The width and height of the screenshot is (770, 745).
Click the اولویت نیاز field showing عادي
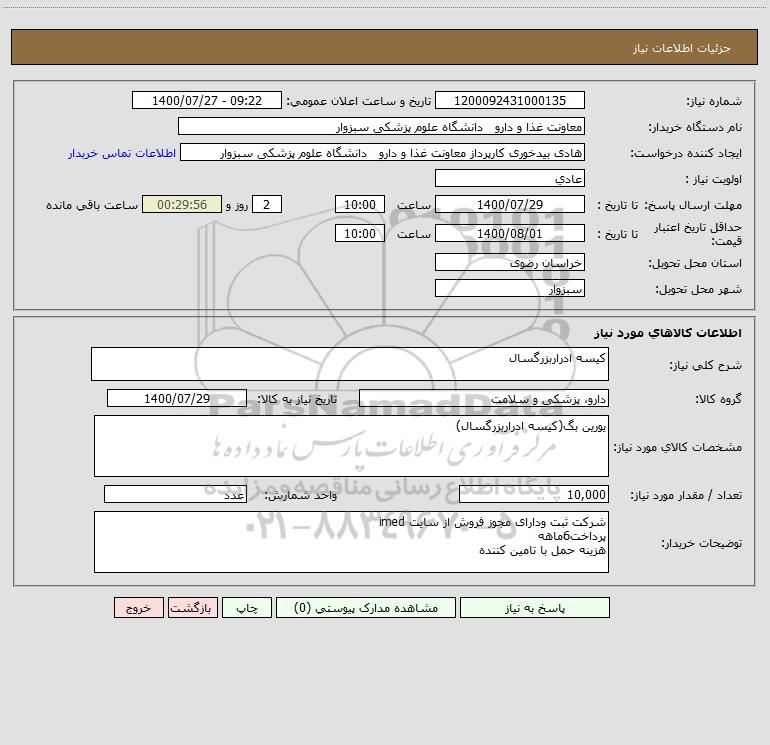coord(510,178)
